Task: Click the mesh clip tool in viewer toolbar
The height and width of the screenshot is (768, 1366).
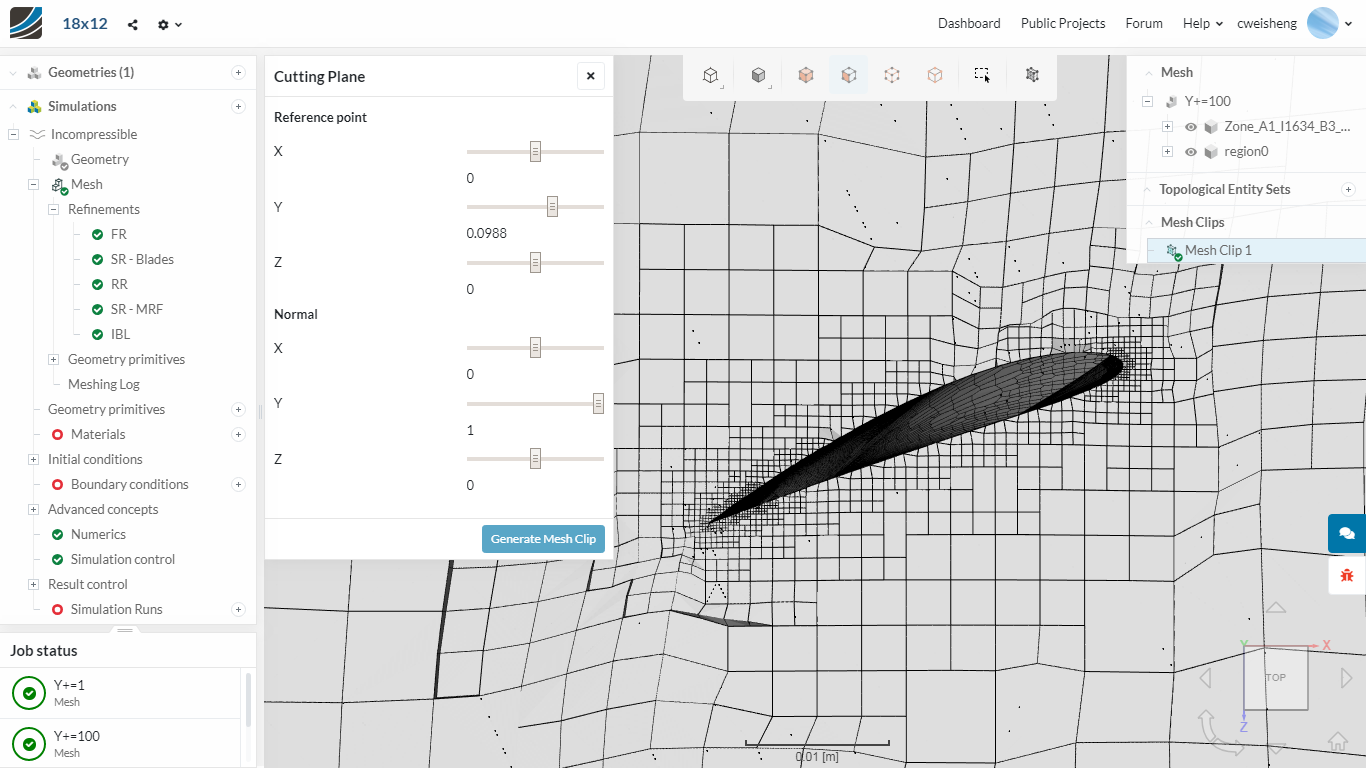Action: (x=1032, y=75)
